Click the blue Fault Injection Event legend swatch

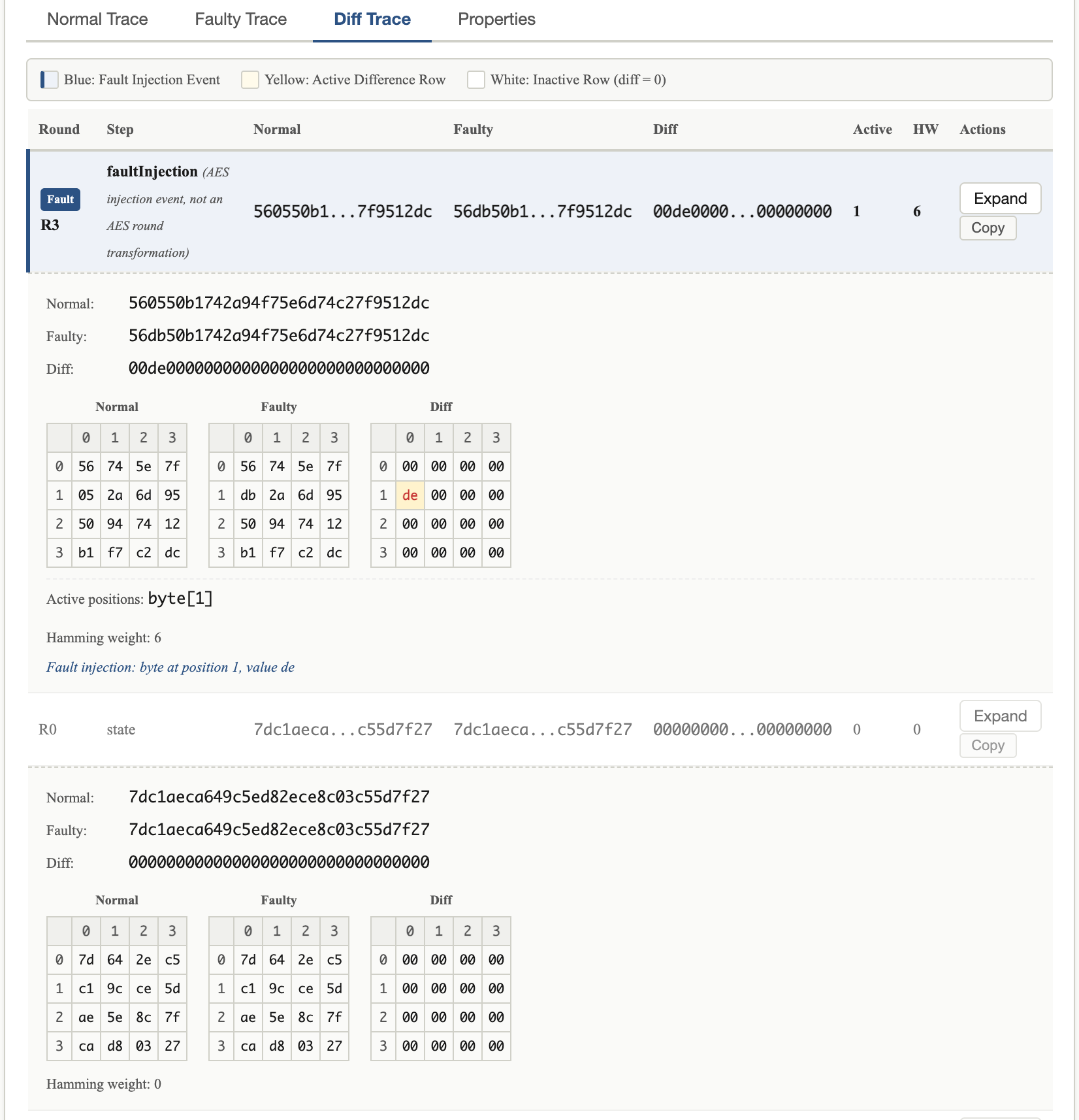(50, 80)
